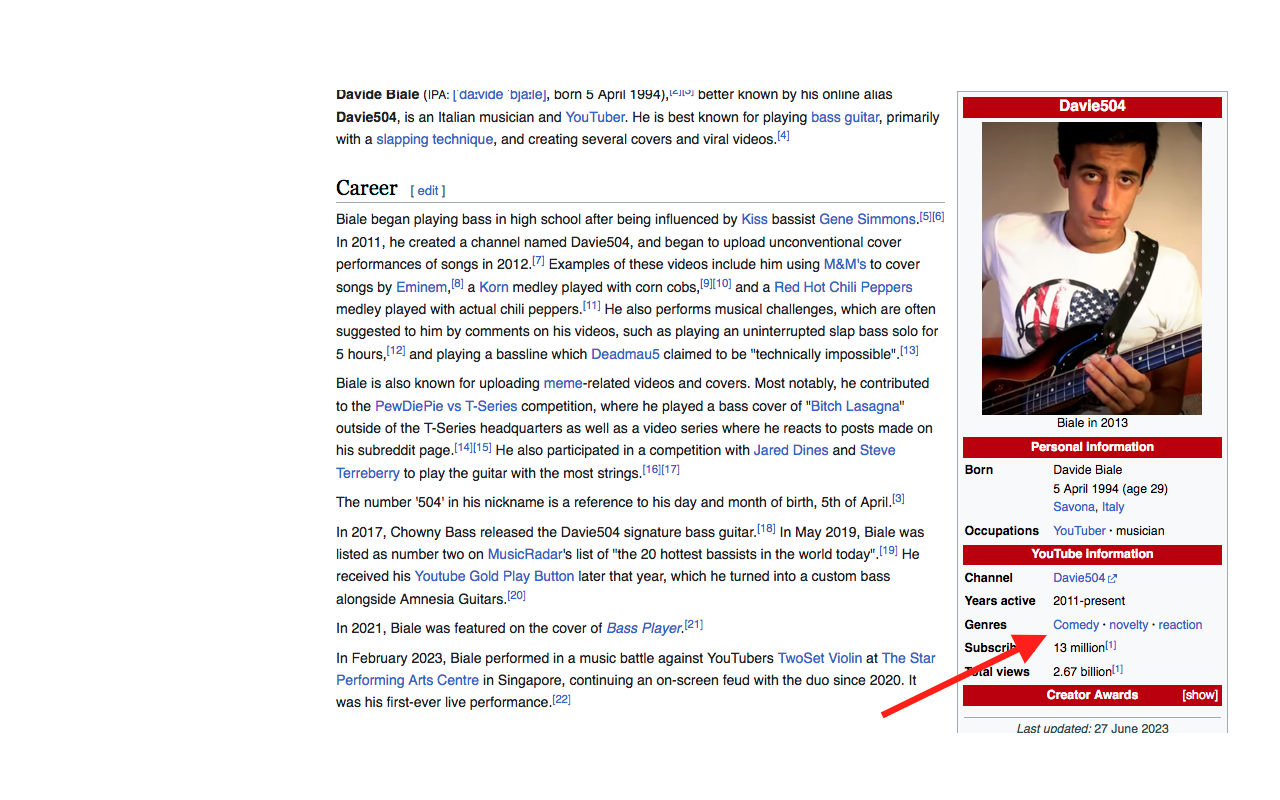Image resolution: width=1280 pixels, height=800 pixels.
Task: Visit the MusicRadar link
Action: 525,554
